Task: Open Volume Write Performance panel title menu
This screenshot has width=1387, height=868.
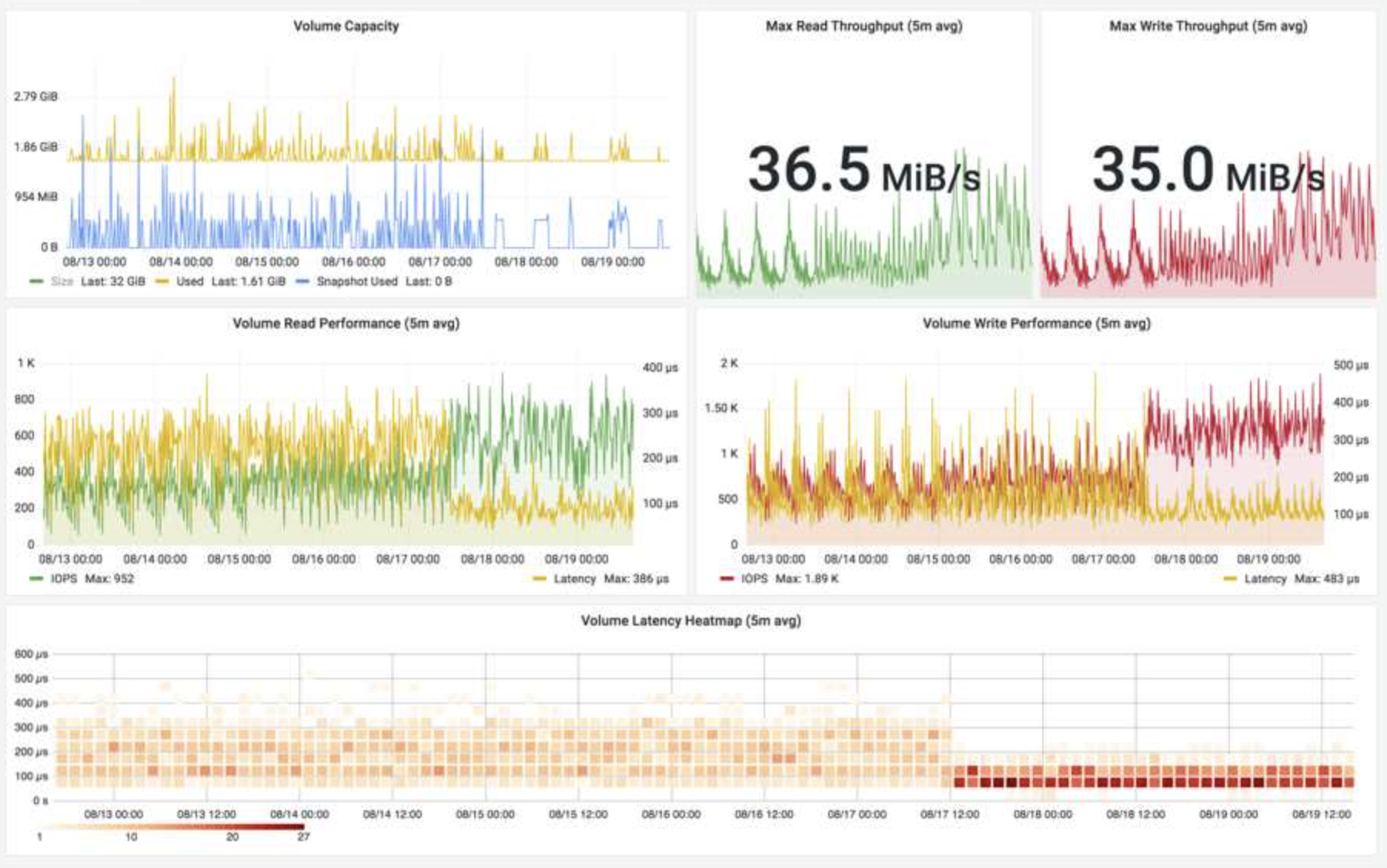Action: click(1036, 323)
